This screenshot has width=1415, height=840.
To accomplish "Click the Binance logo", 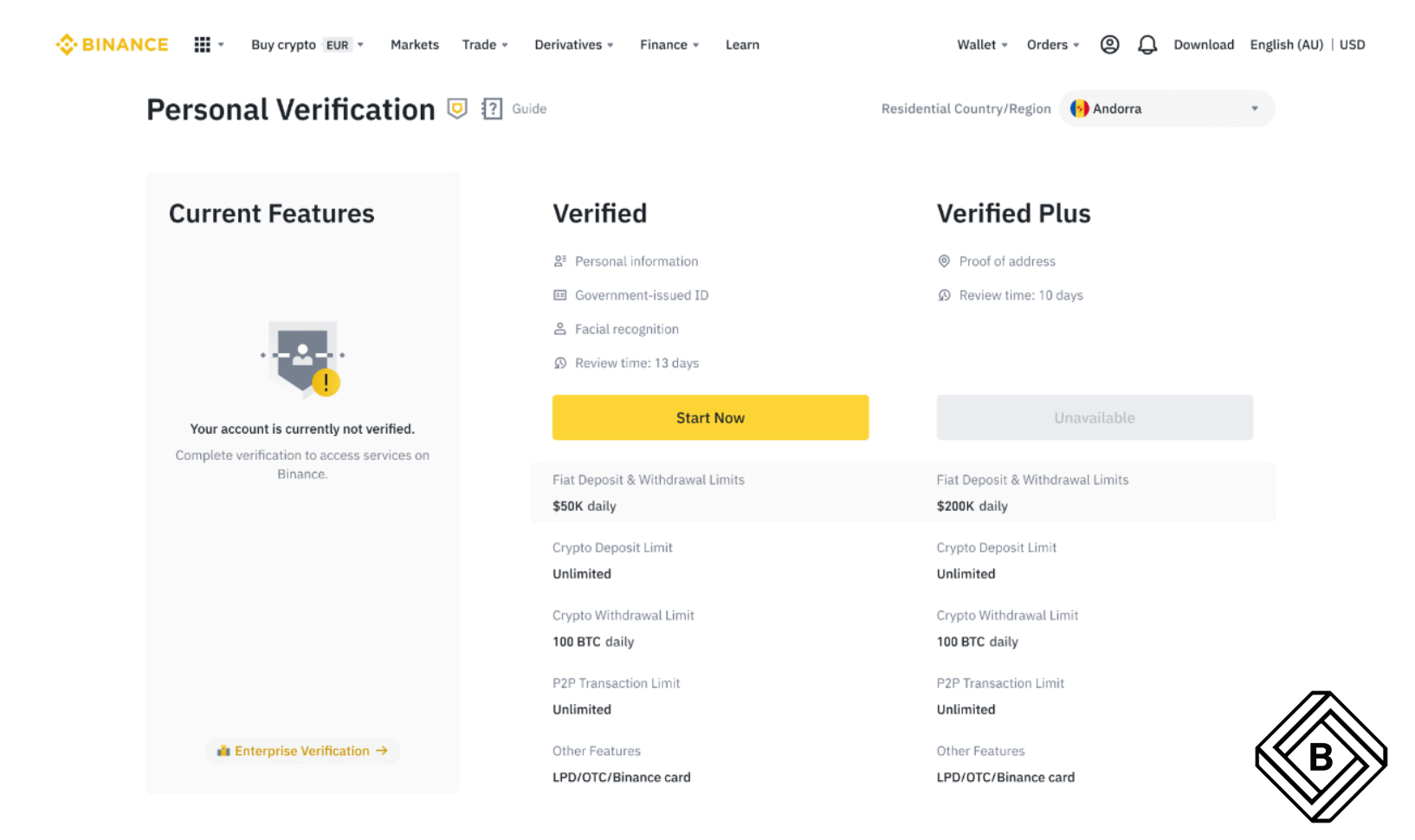I will pos(112,44).
